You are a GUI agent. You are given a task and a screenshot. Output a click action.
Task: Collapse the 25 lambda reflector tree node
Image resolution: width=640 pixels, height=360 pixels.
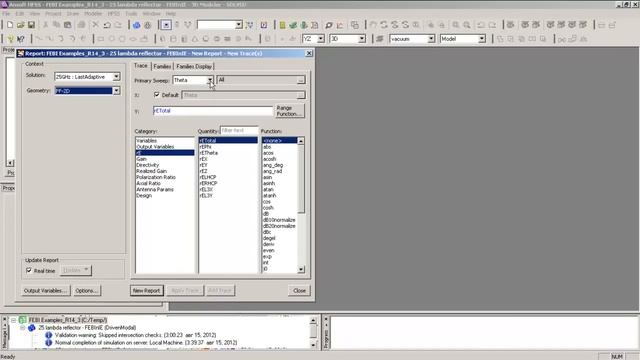pos(23,328)
